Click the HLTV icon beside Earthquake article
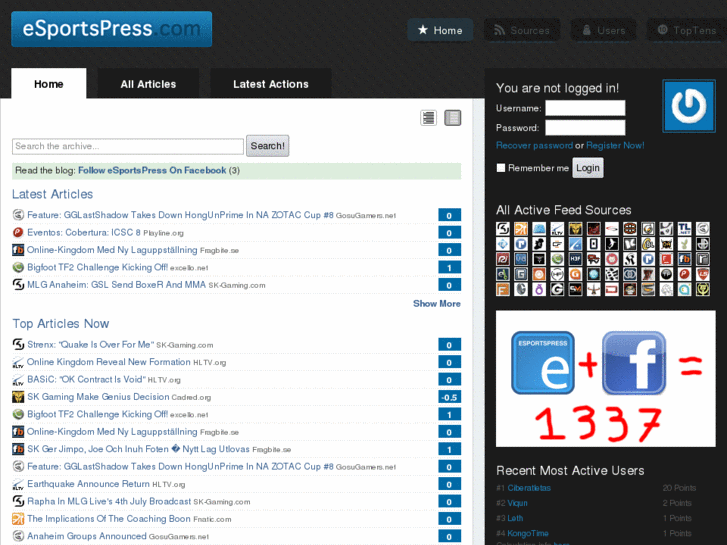The width and height of the screenshot is (727, 545). pos(18,484)
